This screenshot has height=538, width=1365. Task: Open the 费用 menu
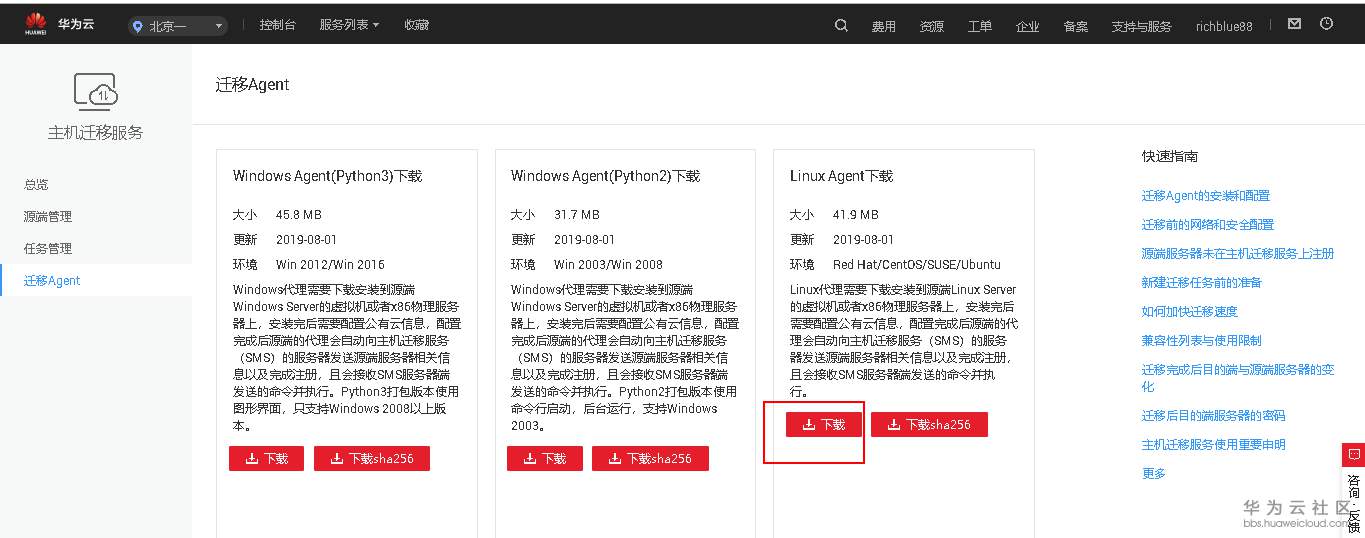point(884,26)
